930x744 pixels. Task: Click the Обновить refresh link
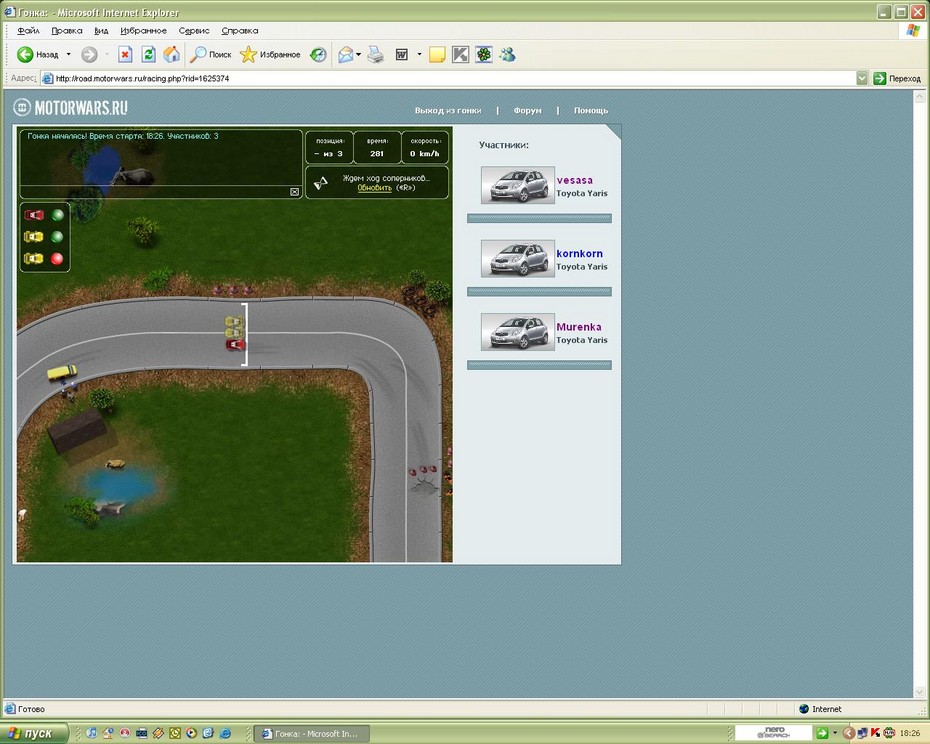click(374, 187)
